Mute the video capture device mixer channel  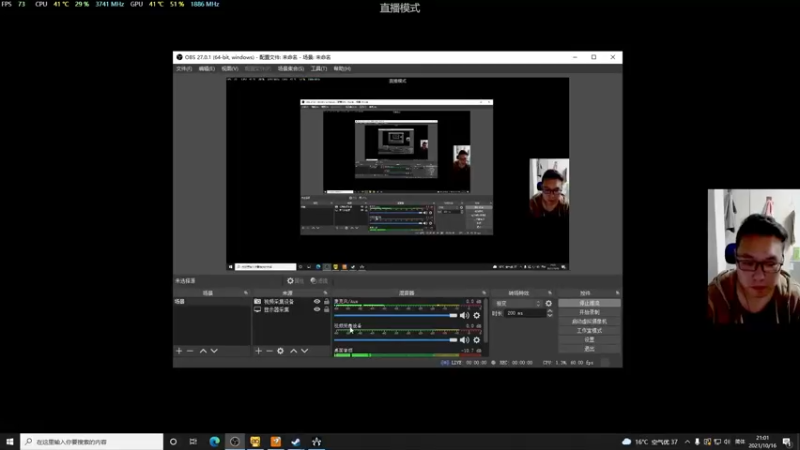coord(464,340)
